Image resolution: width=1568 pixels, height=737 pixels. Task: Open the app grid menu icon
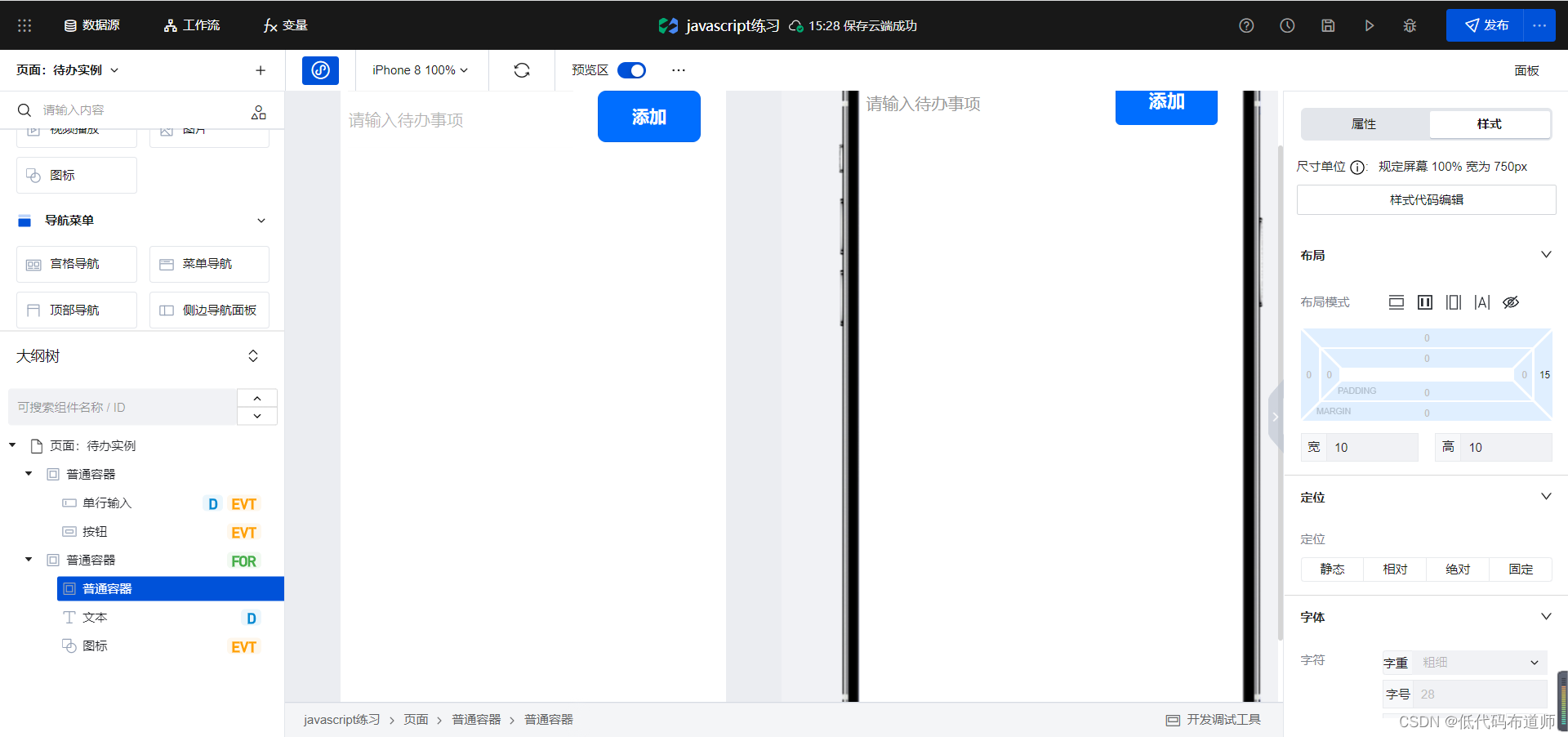click(x=24, y=25)
